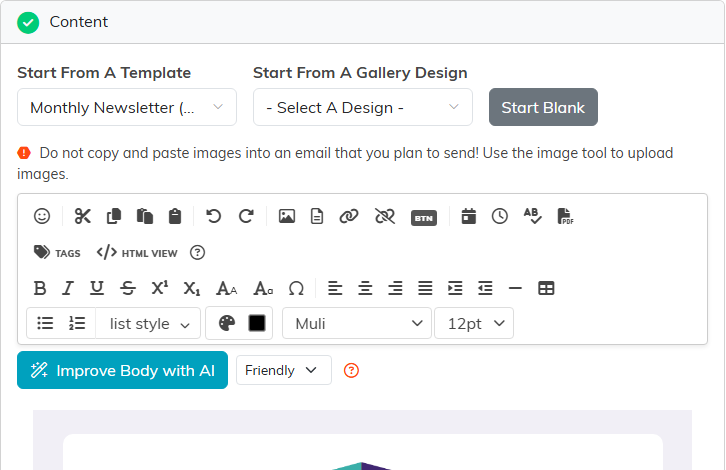Screen dimensions: 726x470
Task: Click Improve Body with AI button
Action: 122,370
